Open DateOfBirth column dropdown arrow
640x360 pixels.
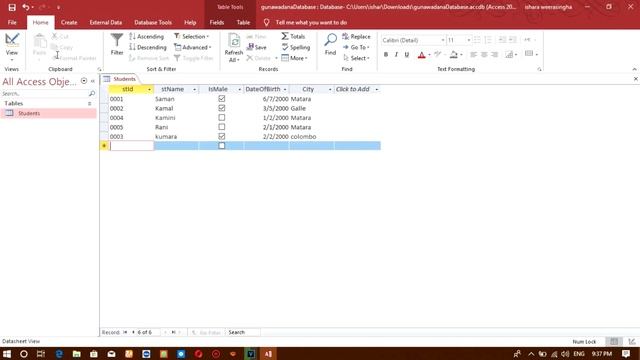click(x=285, y=89)
